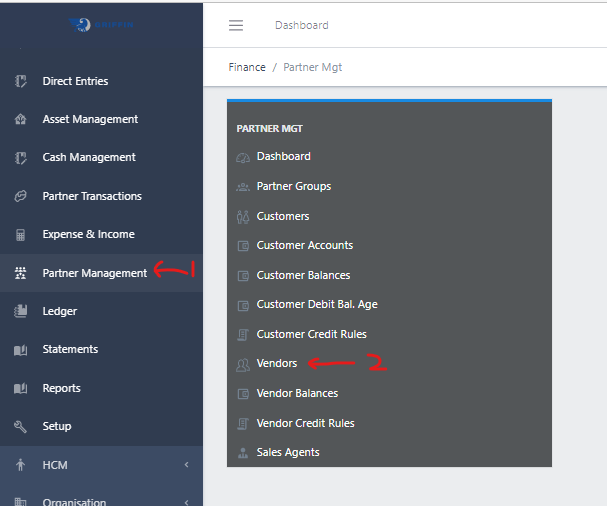This screenshot has height=506, width=607.
Task: Open the Organisation module label
Action: tap(74, 502)
